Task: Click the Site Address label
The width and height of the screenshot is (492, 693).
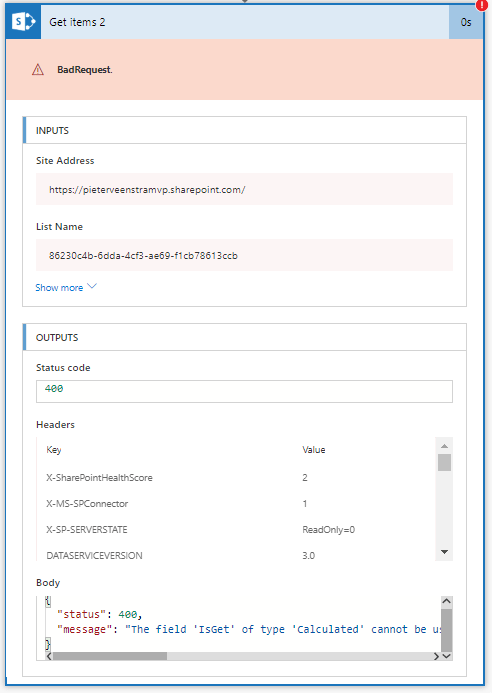Action: click(x=65, y=160)
